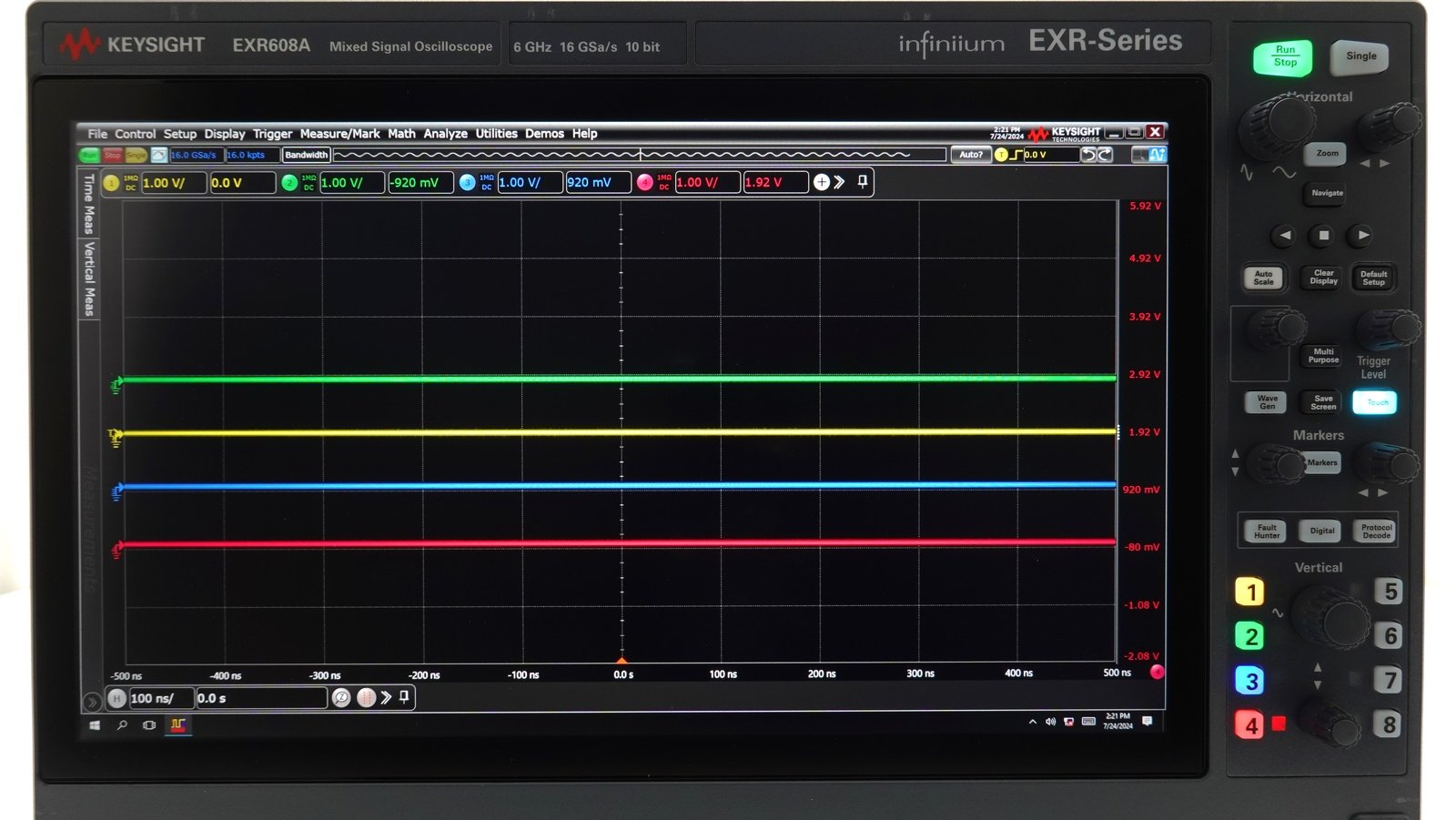Toggle hardware channel 3 blue button
The image size is (1456, 820).
[1250, 681]
